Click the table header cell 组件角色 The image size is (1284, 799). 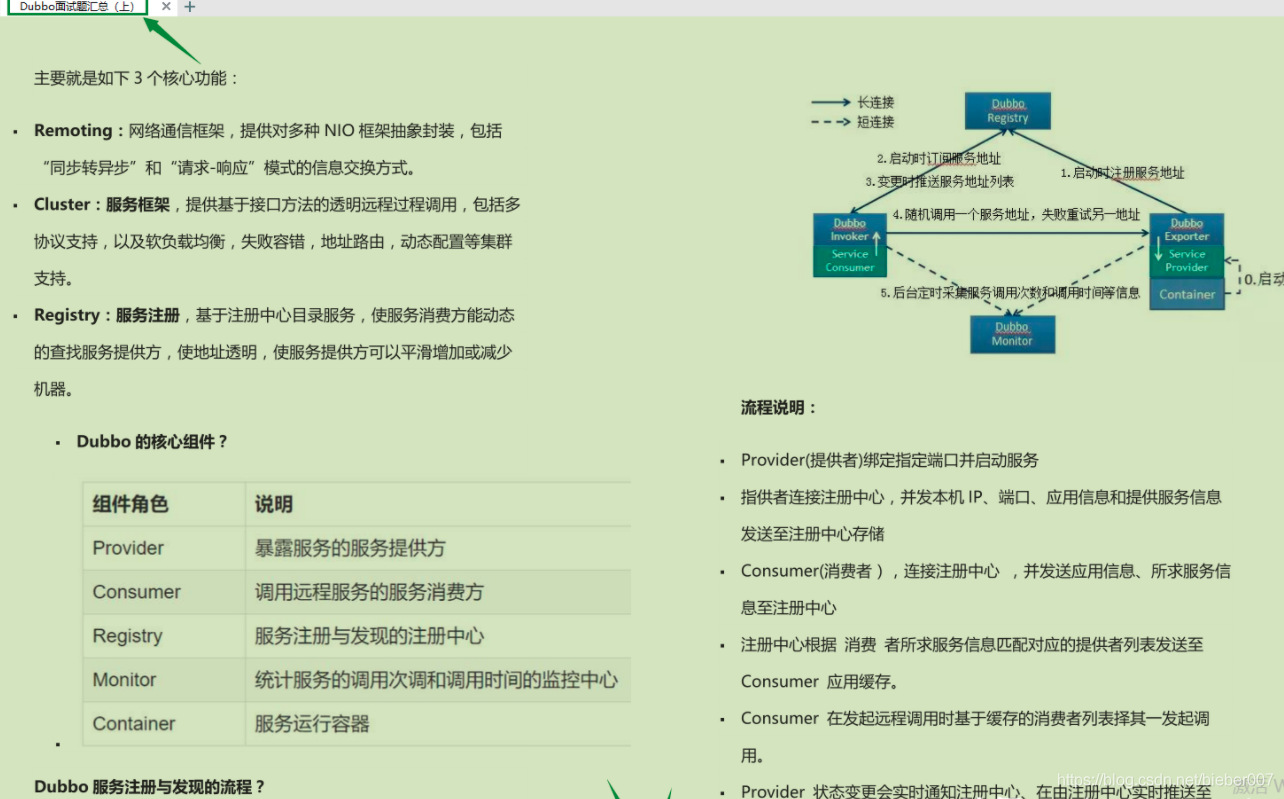pos(164,504)
